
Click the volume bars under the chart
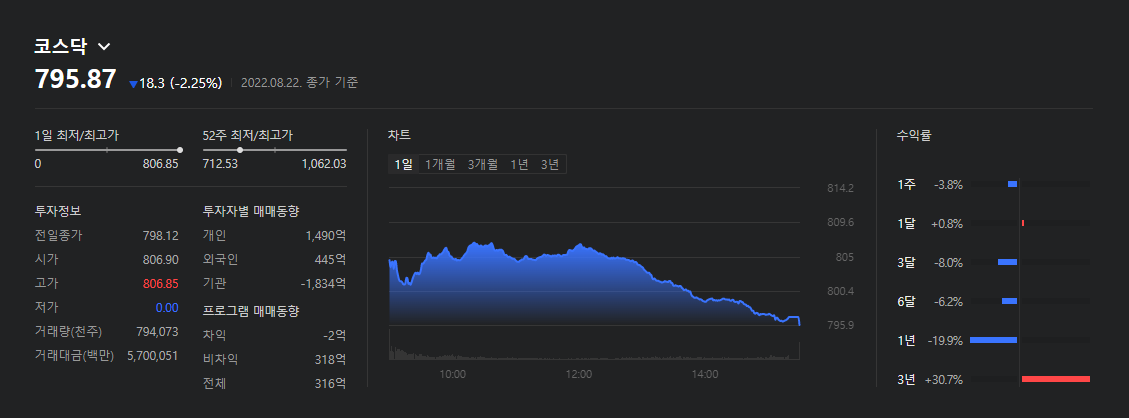[594, 352]
